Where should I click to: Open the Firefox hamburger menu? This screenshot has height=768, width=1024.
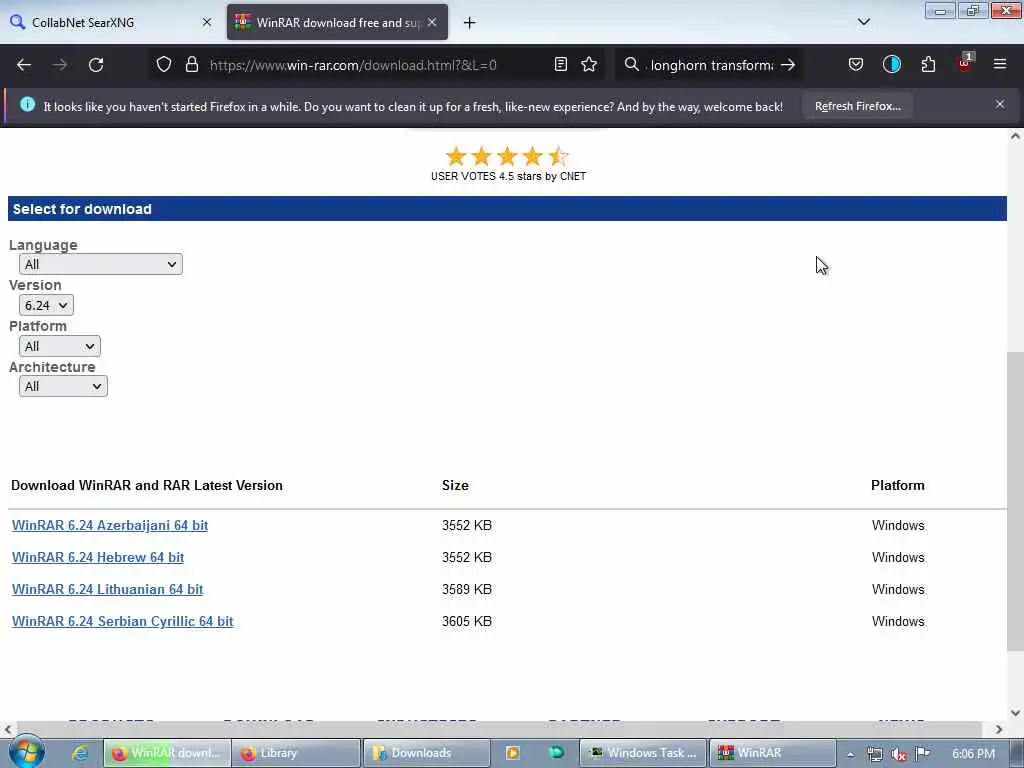pos(1000,64)
